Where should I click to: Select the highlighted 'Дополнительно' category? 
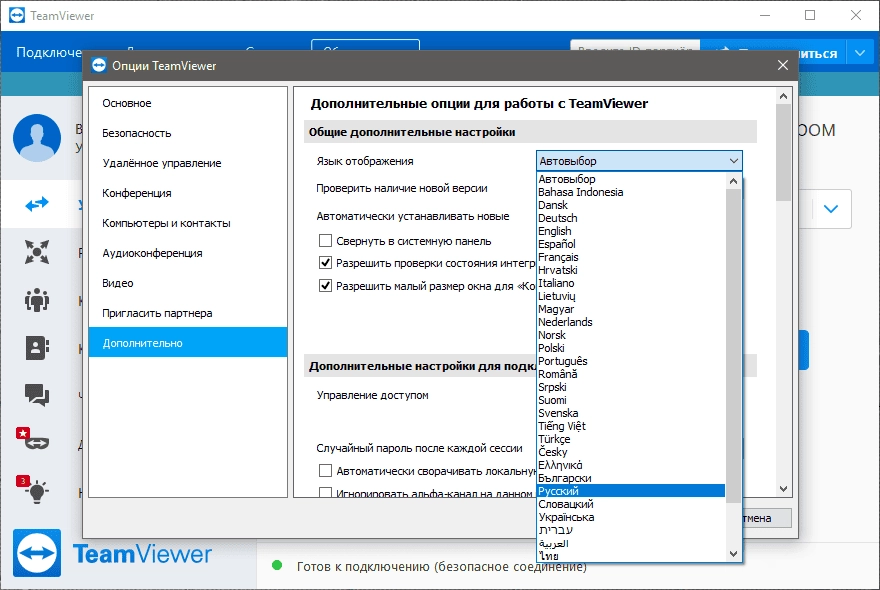point(188,342)
